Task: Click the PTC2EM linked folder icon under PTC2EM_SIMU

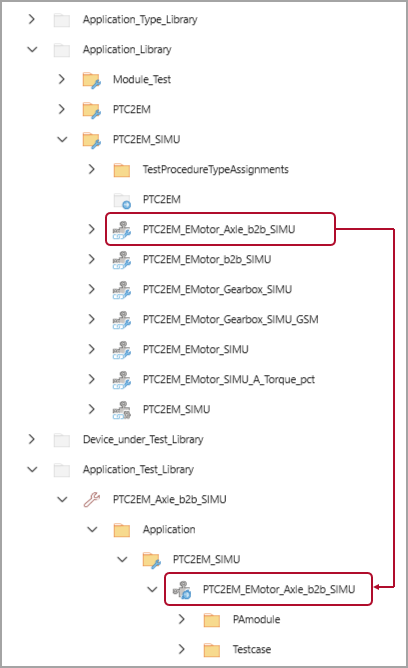Action: click(122, 200)
